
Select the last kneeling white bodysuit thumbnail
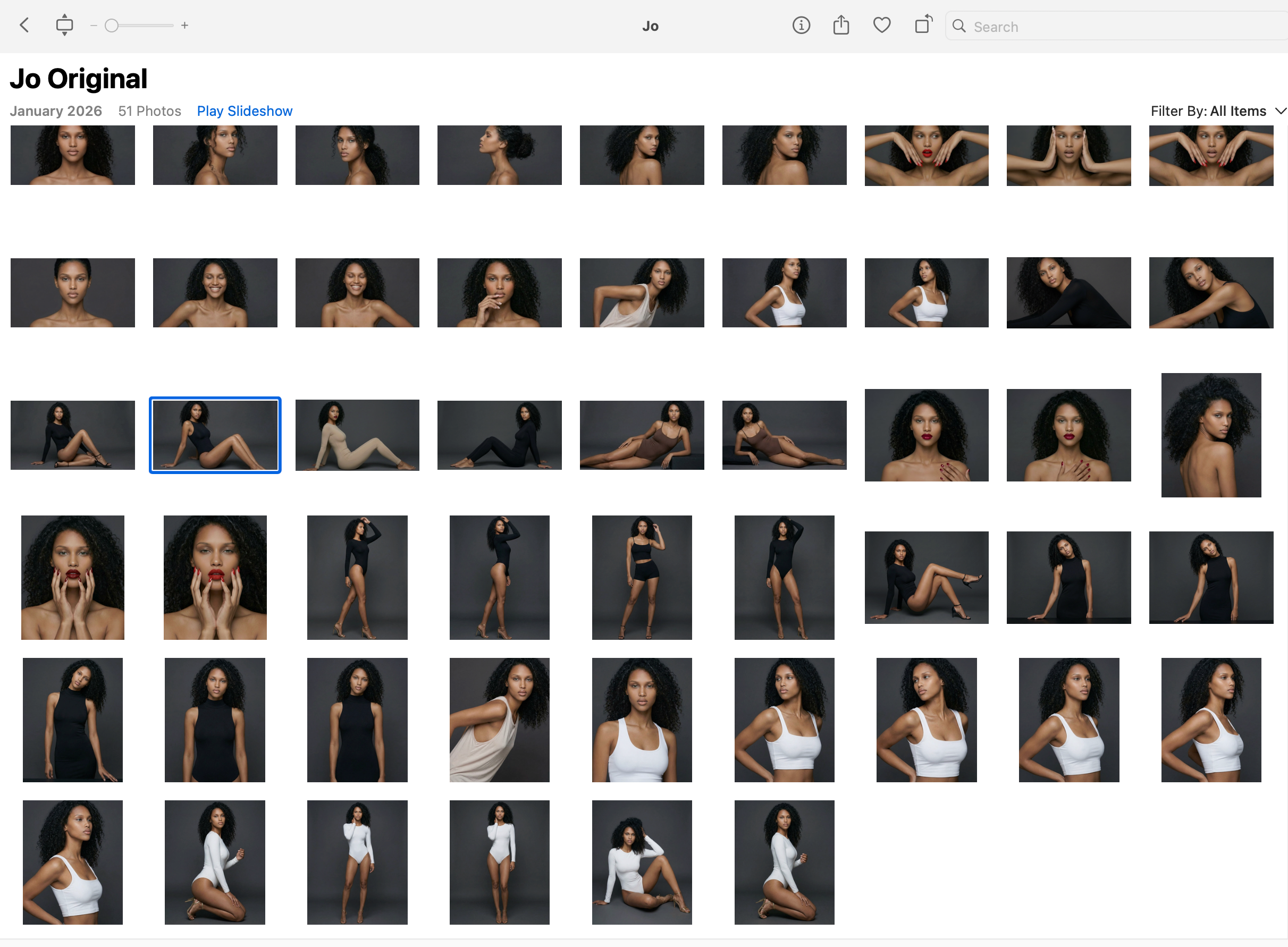(x=784, y=862)
